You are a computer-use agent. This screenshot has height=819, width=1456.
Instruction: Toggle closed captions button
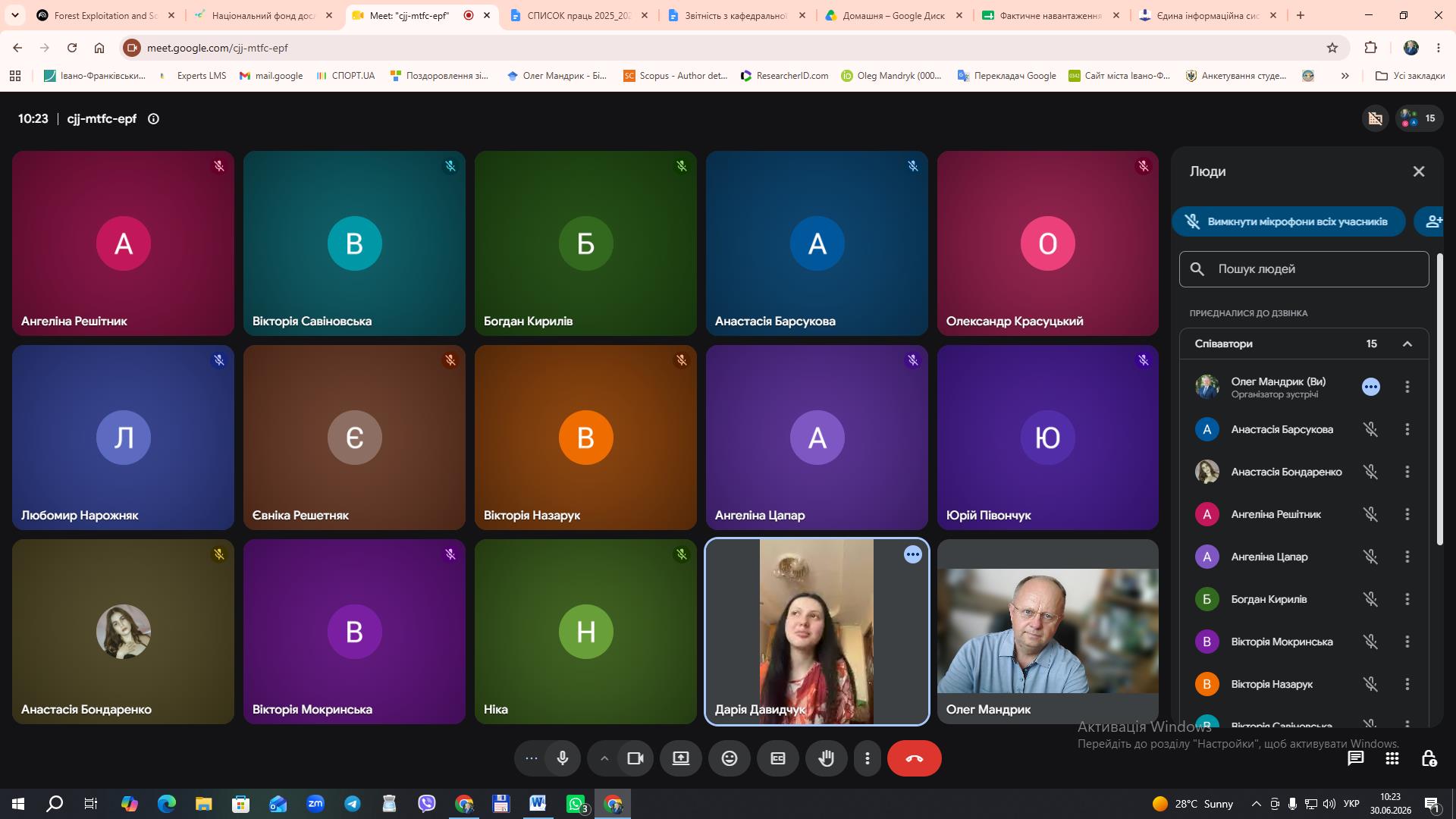coord(778,758)
